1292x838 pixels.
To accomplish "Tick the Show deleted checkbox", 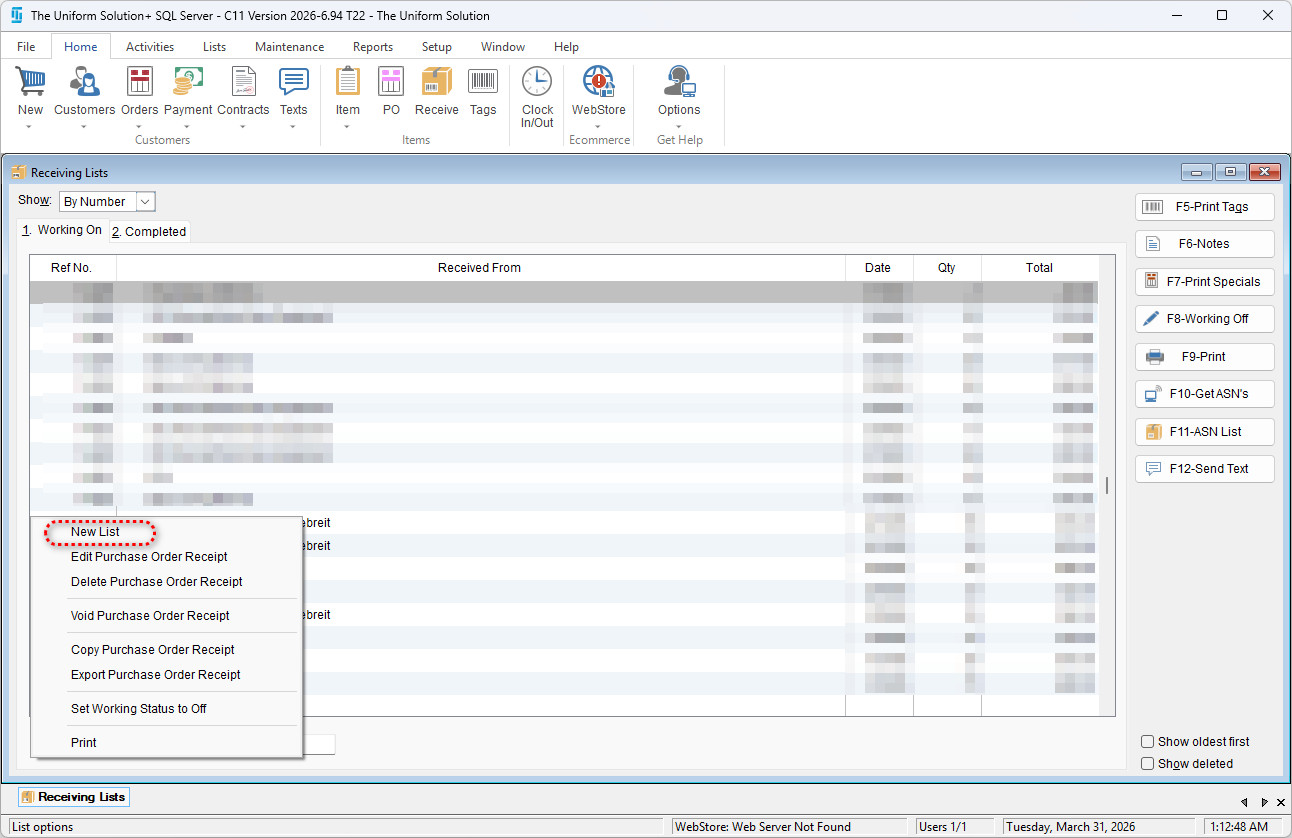I will 1148,764.
